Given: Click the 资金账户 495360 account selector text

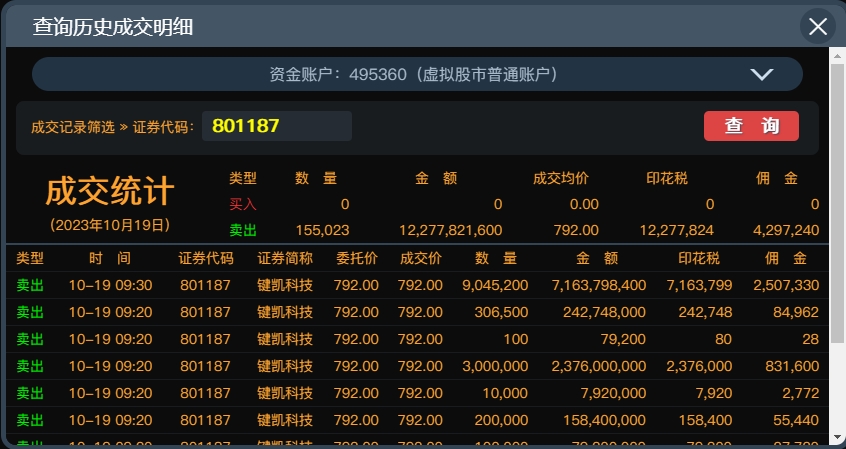Looking at the screenshot, I should pos(413,74).
